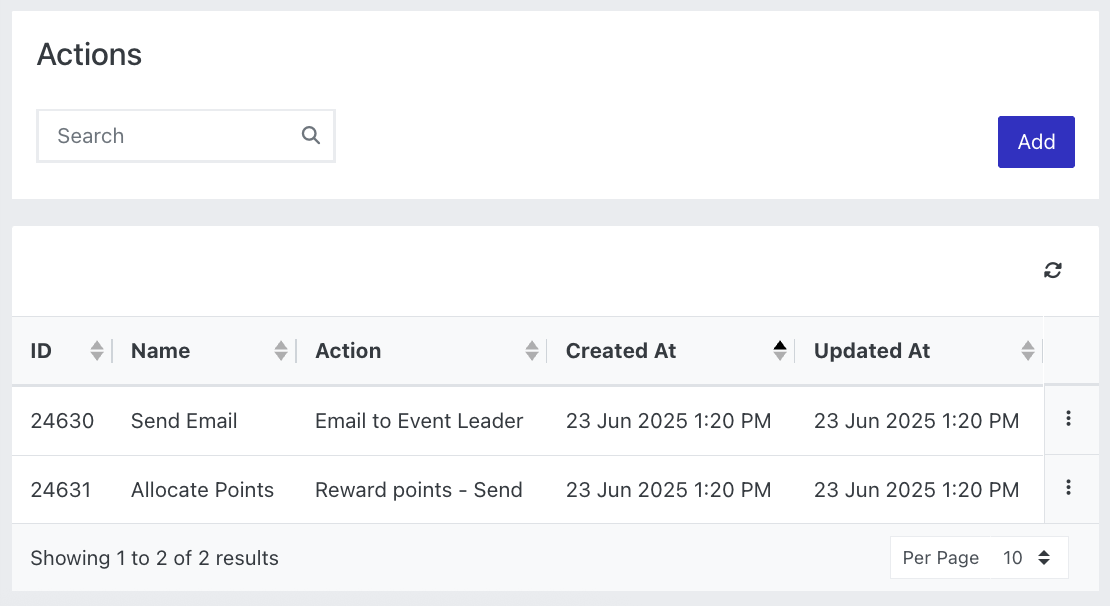Click the Email to Event Leader cell
The height and width of the screenshot is (606, 1110).
click(419, 421)
